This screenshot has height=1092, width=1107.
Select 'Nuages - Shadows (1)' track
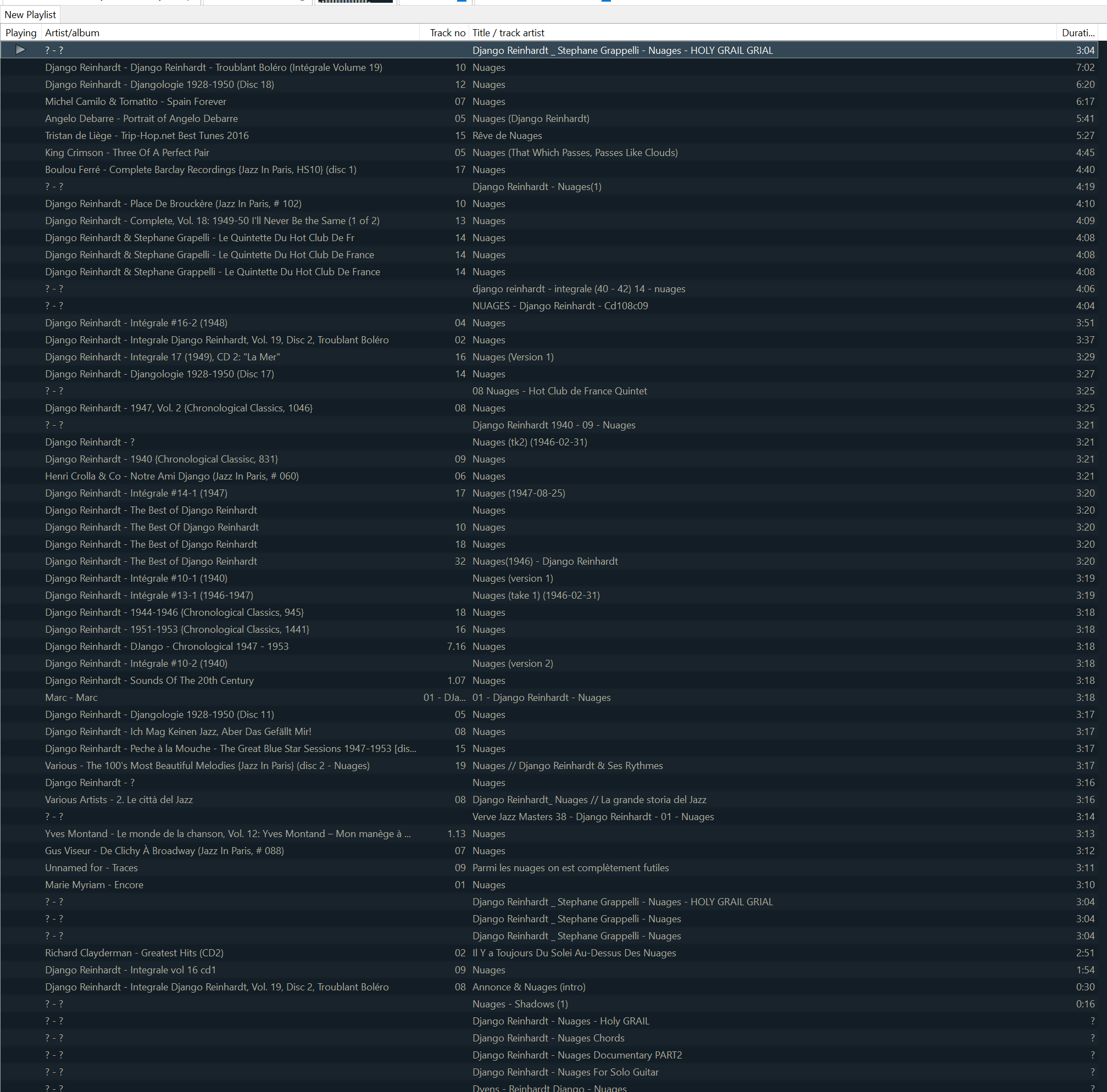520,1004
